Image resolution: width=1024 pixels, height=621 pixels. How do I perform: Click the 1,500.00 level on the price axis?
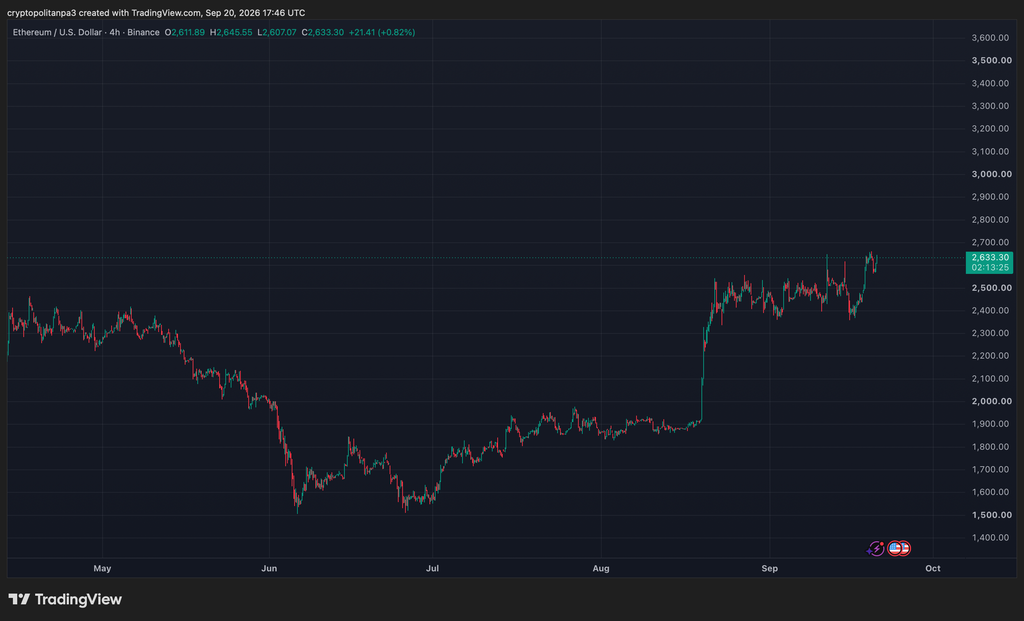coord(991,515)
